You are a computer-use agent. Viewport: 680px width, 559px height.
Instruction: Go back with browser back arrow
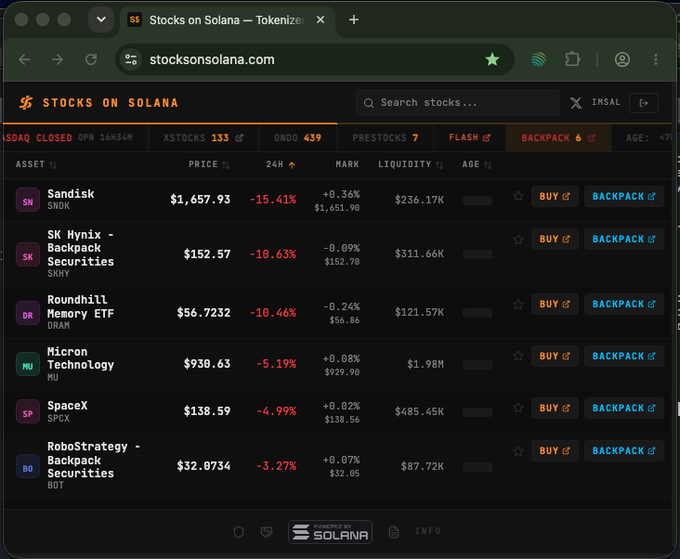pos(25,59)
